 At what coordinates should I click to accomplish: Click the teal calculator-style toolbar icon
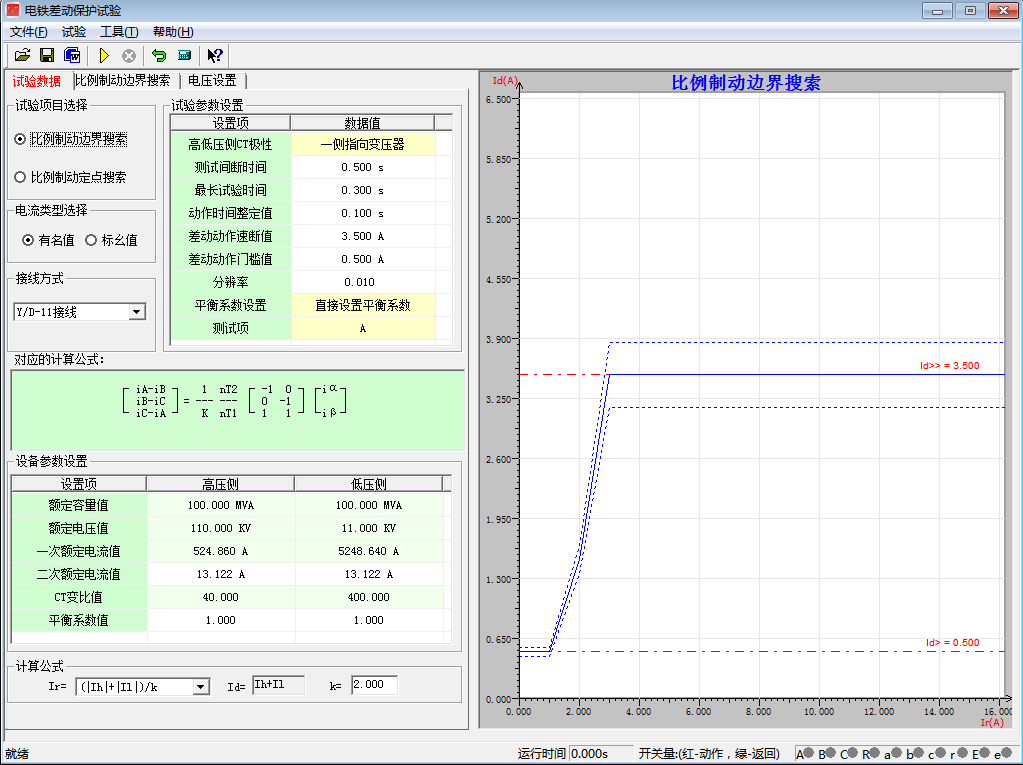coord(185,55)
